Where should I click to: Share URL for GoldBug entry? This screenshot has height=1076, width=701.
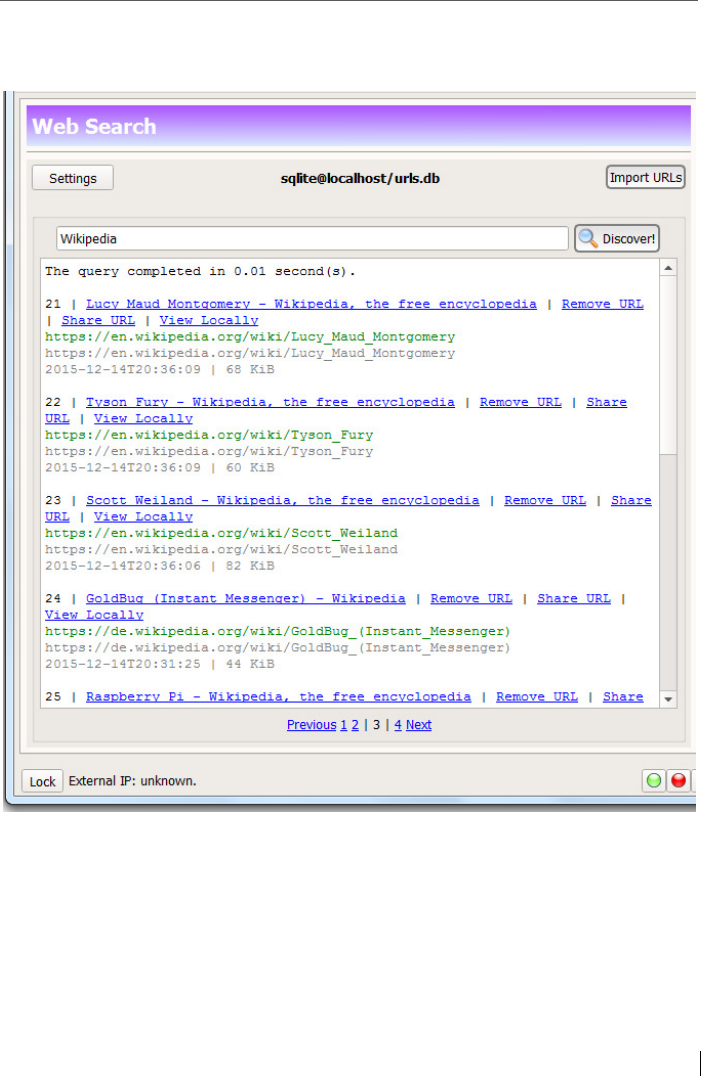pos(573,598)
